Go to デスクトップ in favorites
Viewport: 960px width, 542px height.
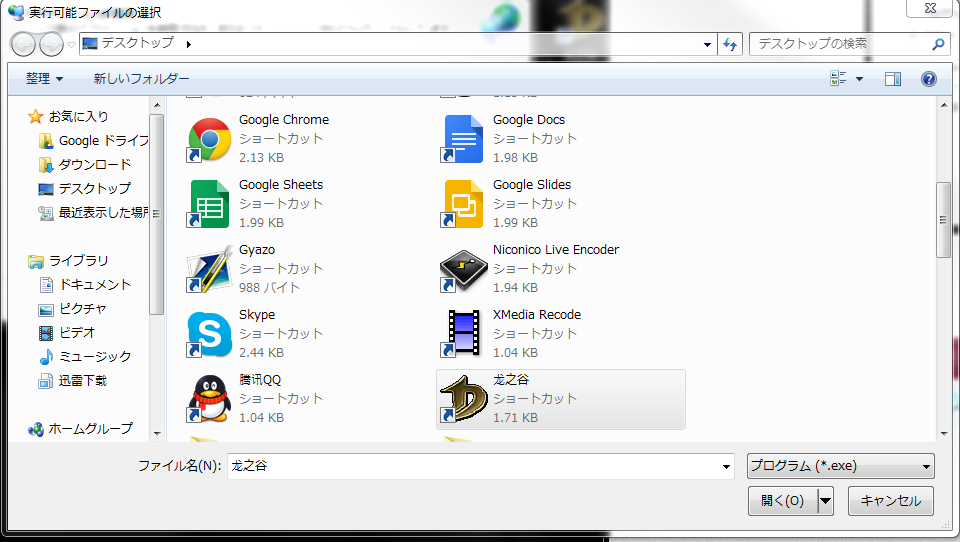[x=84, y=189]
